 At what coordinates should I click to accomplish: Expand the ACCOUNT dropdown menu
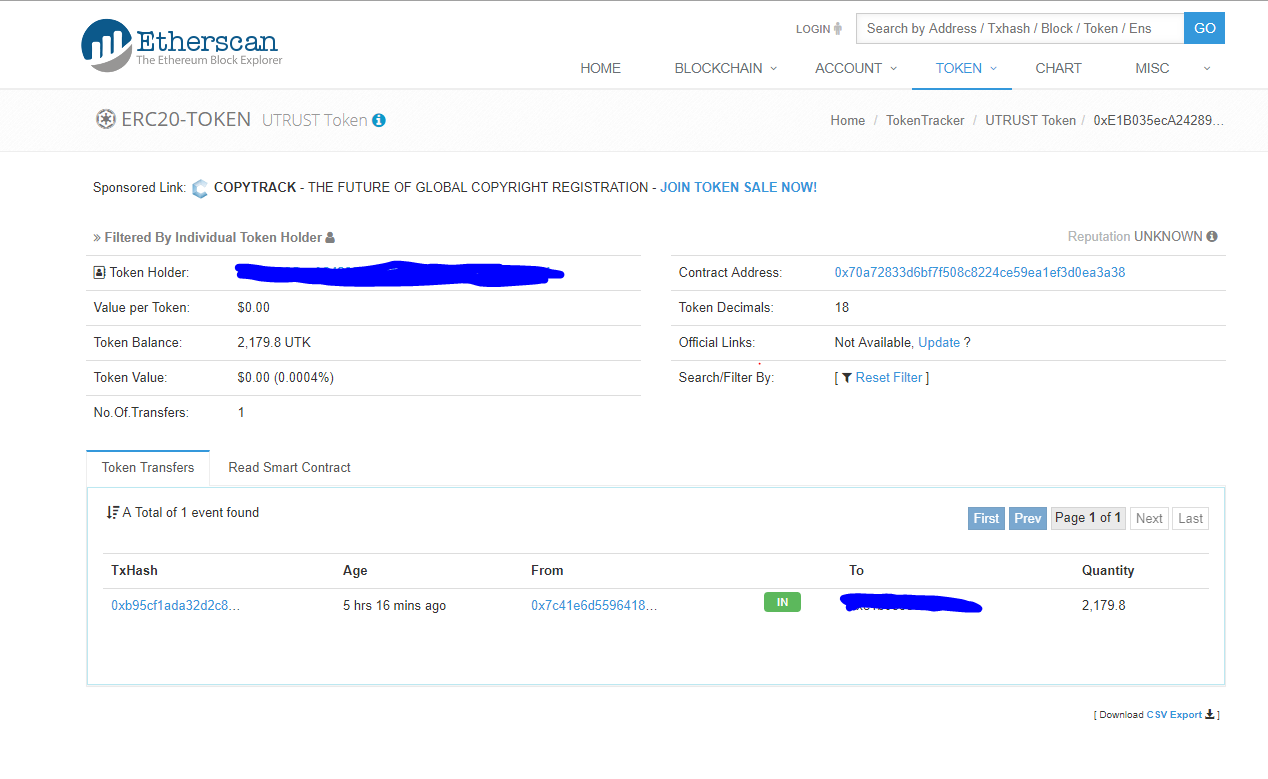855,68
